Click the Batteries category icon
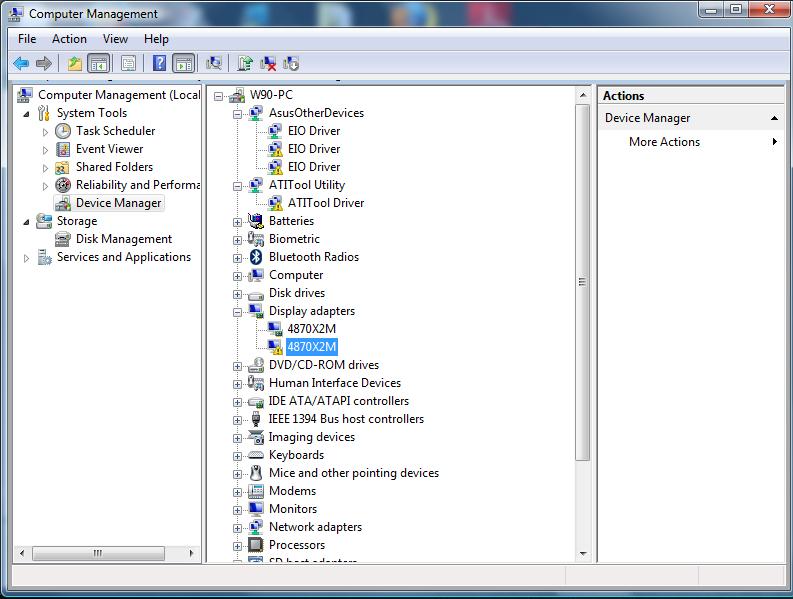Image resolution: width=793 pixels, height=599 pixels. coord(256,221)
